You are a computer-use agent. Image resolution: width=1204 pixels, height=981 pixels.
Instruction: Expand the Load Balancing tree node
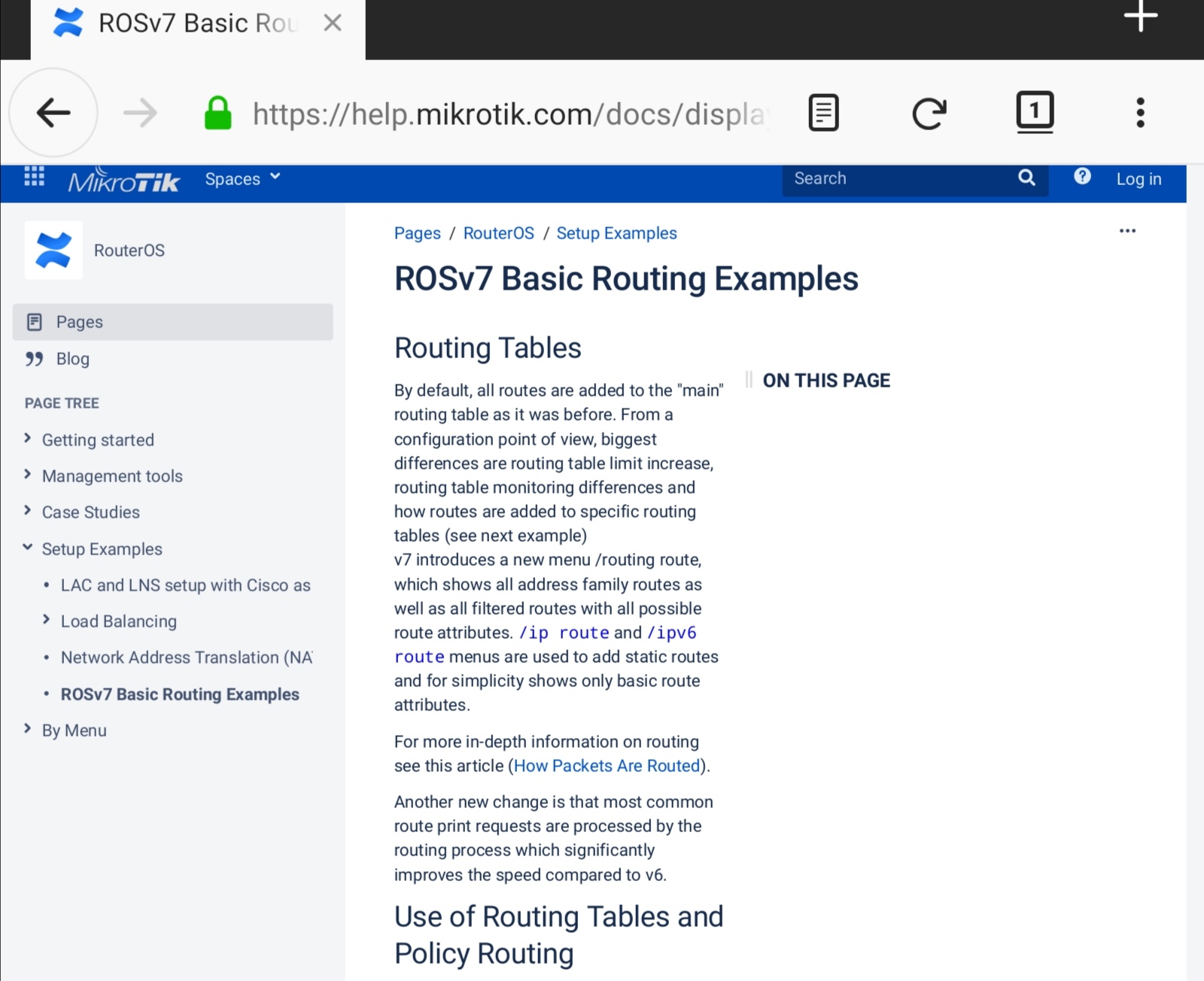47,620
